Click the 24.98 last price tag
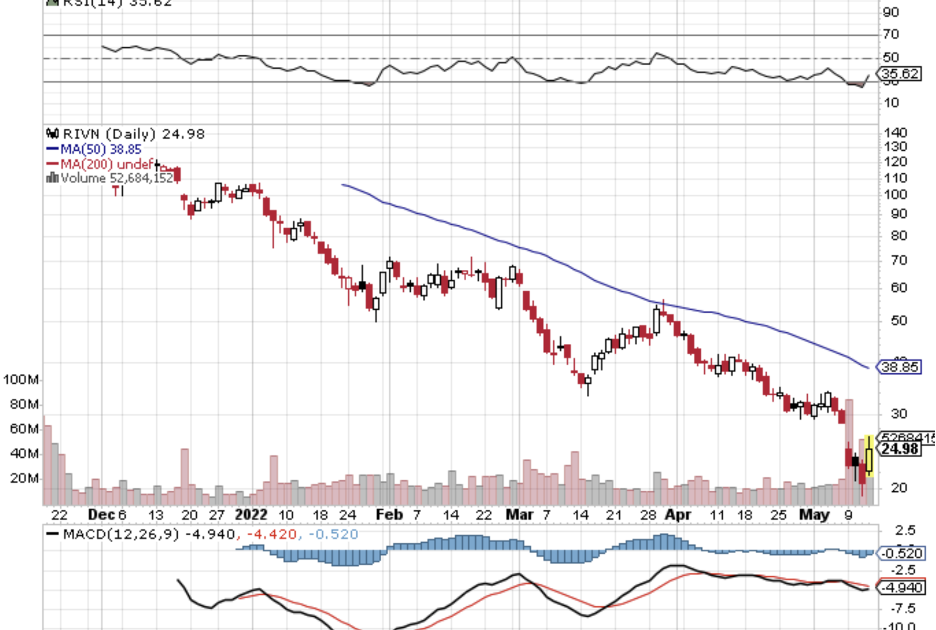The height and width of the screenshot is (630, 936). [x=899, y=449]
